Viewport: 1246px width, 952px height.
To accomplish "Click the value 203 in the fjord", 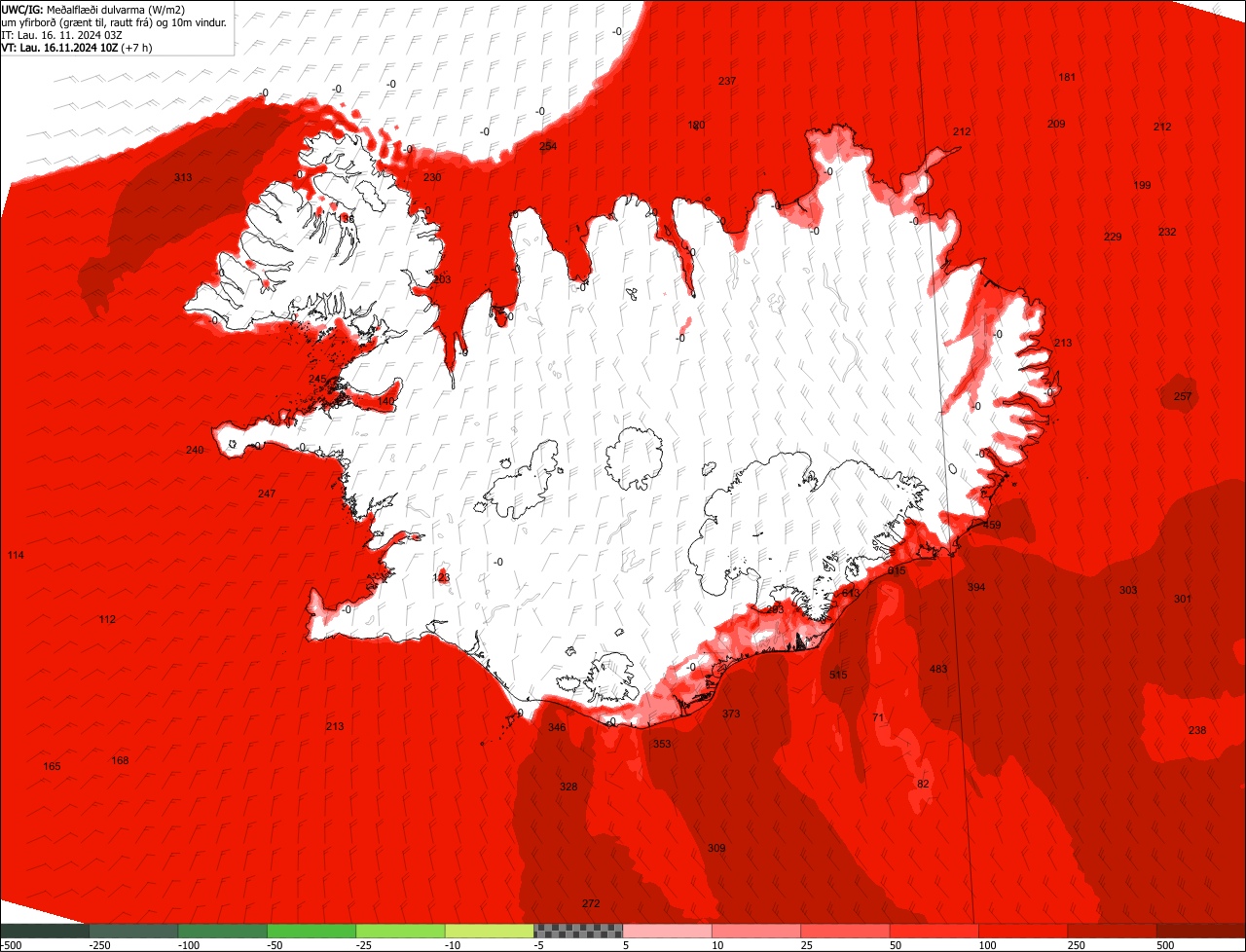I will click(x=443, y=279).
